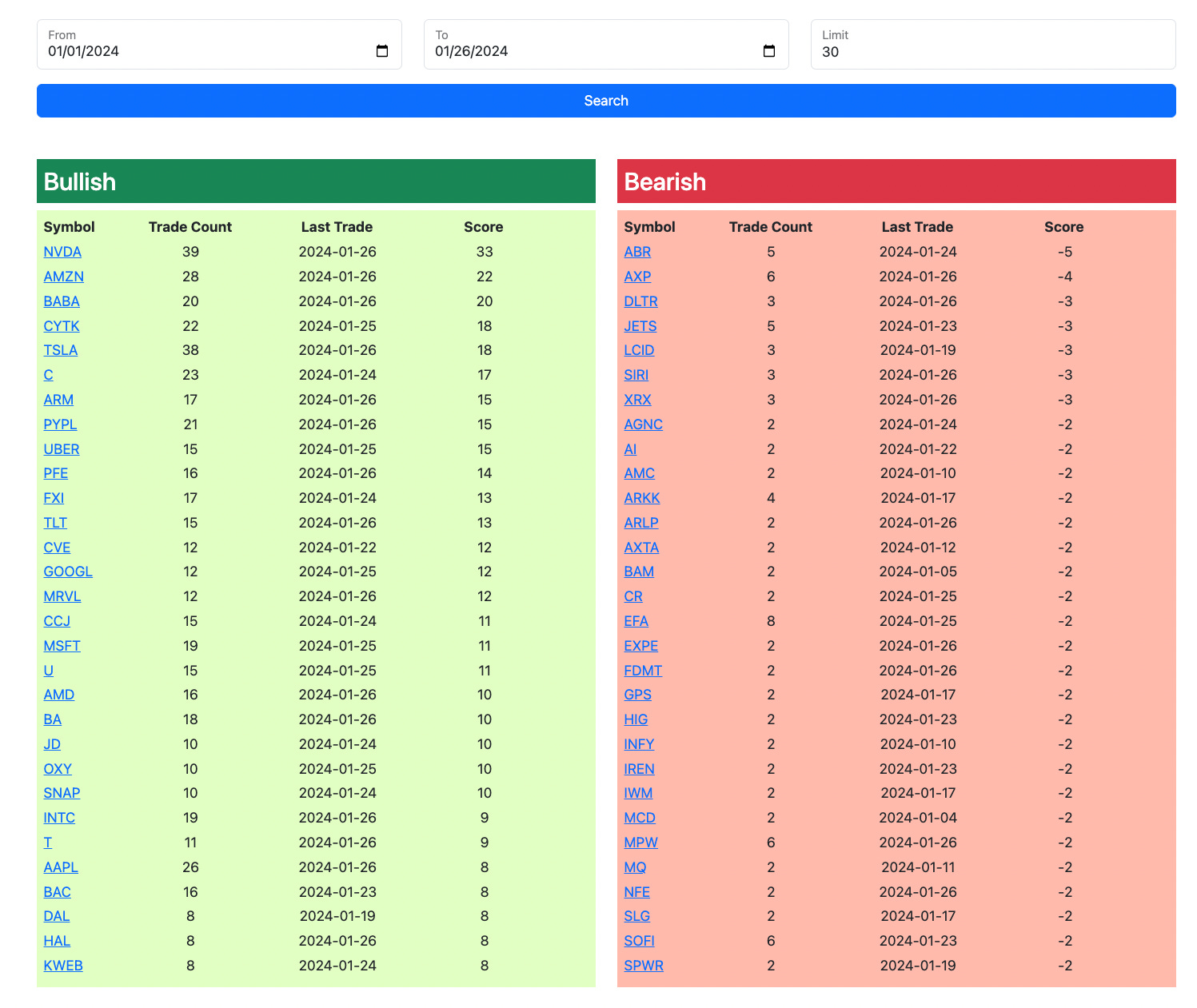Open the CYTK symbol link
1197x1008 pixels.
(62, 326)
